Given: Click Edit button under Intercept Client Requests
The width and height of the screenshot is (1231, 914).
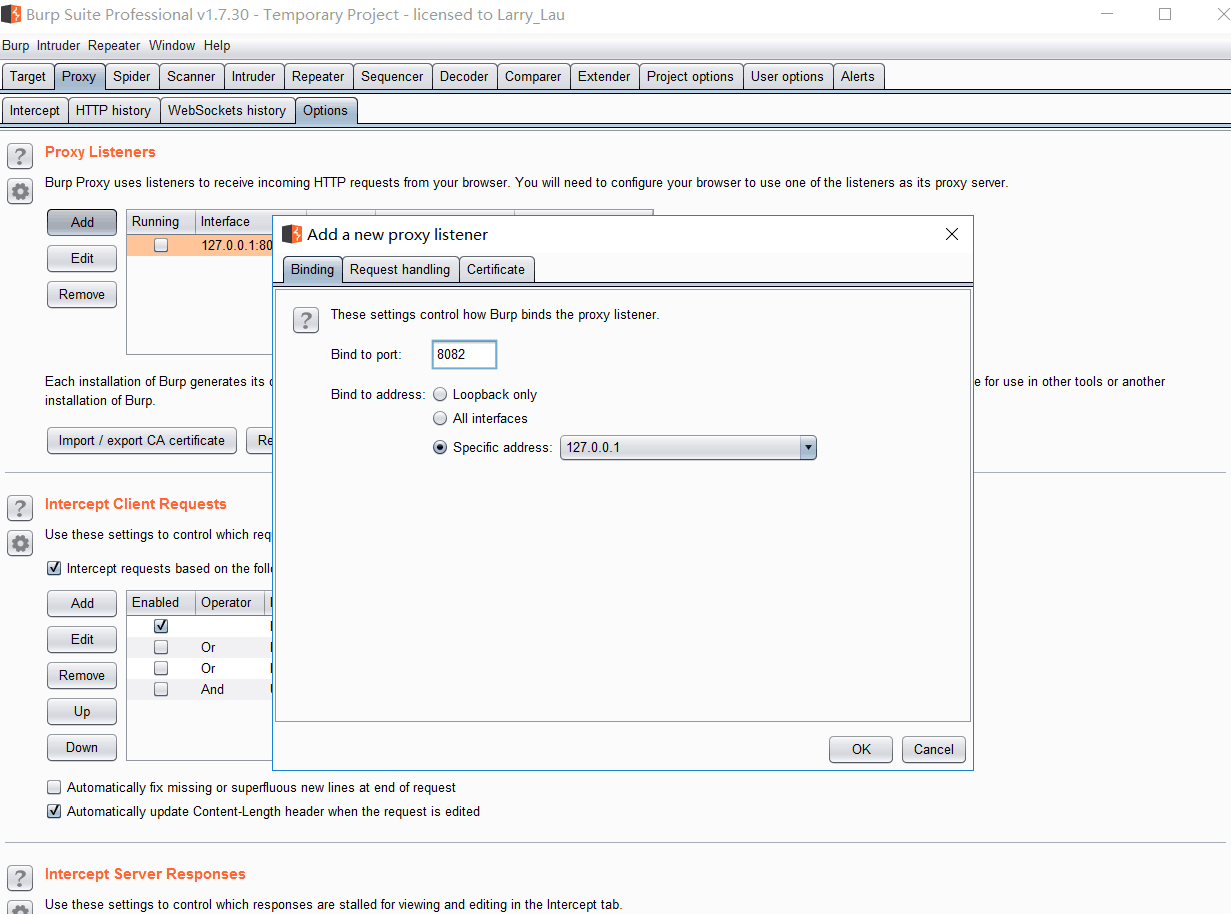Looking at the screenshot, I should click(x=82, y=639).
